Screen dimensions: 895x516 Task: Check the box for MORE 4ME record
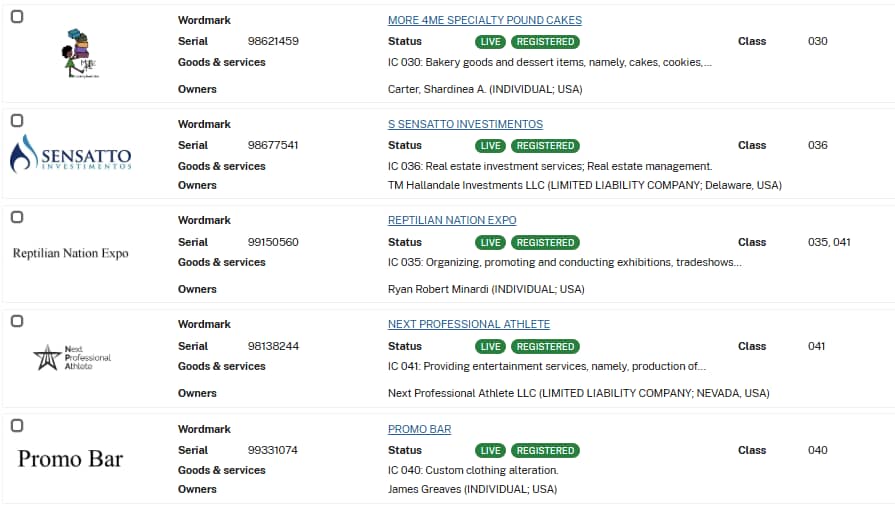[17, 17]
